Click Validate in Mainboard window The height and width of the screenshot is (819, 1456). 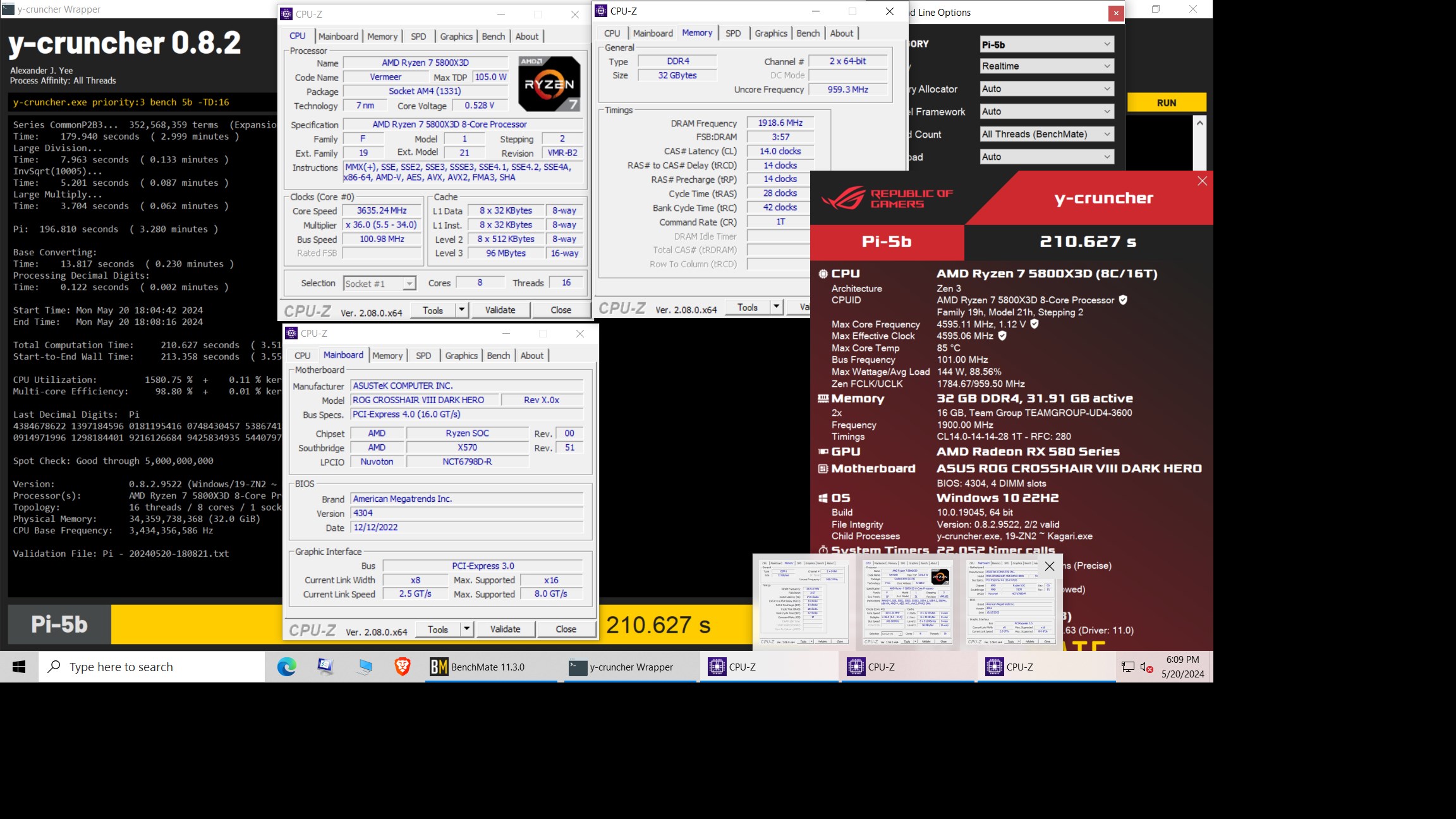(505, 629)
